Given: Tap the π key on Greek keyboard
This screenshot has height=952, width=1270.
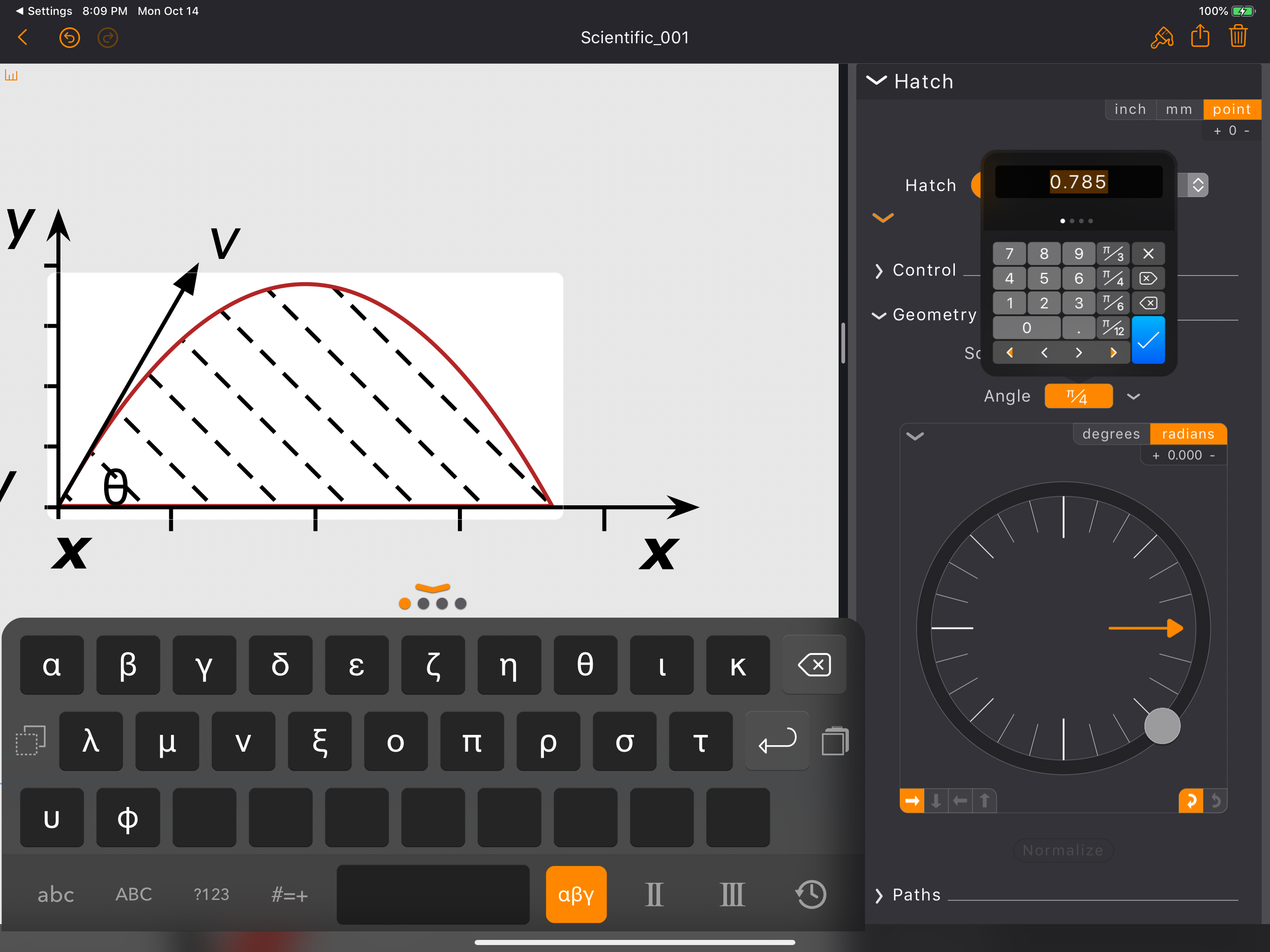Looking at the screenshot, I should [x=471, y=740].
